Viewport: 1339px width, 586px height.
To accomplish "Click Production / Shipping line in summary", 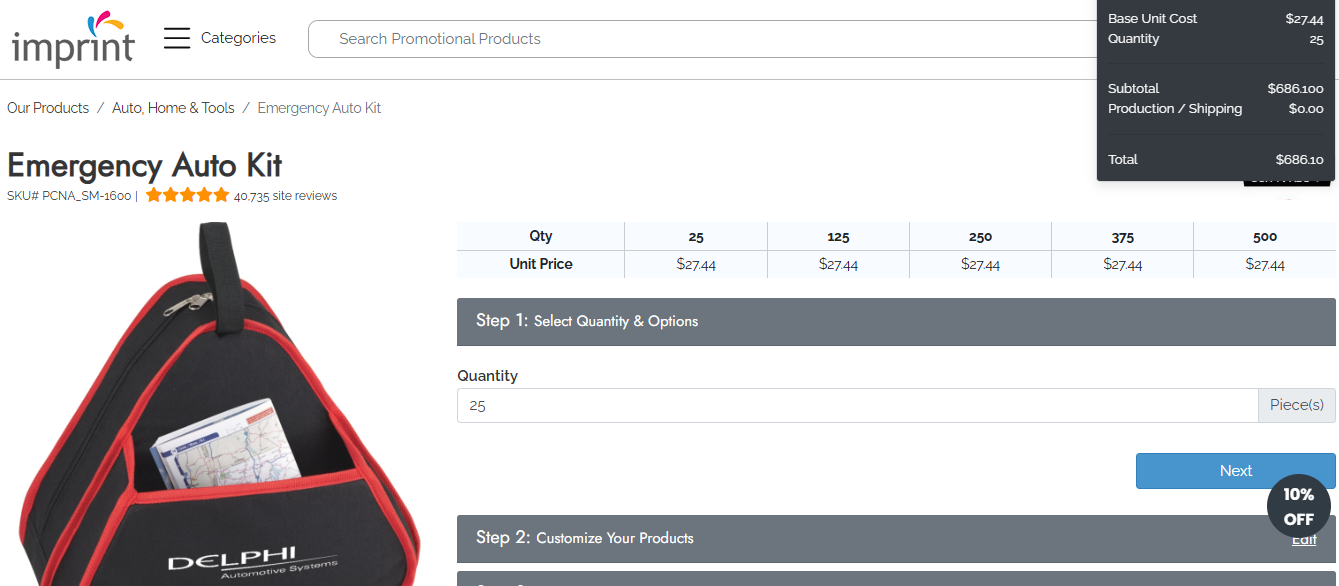I will click(1215, 109).
